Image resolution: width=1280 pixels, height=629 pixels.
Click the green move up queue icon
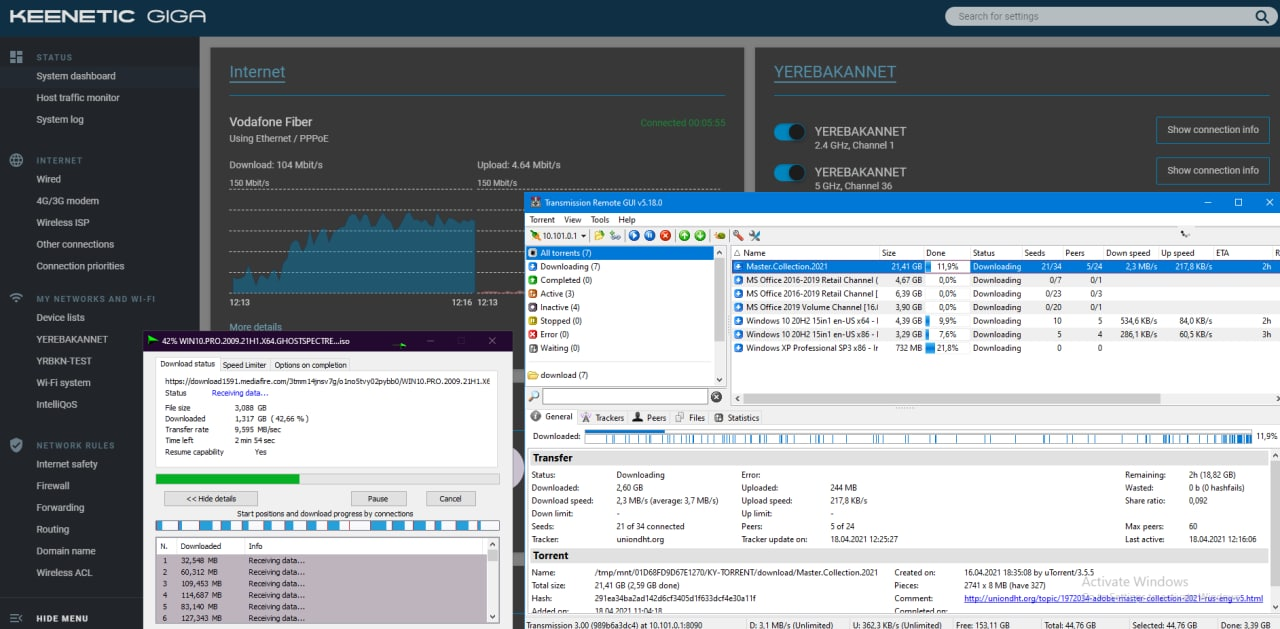click(684, 235)
